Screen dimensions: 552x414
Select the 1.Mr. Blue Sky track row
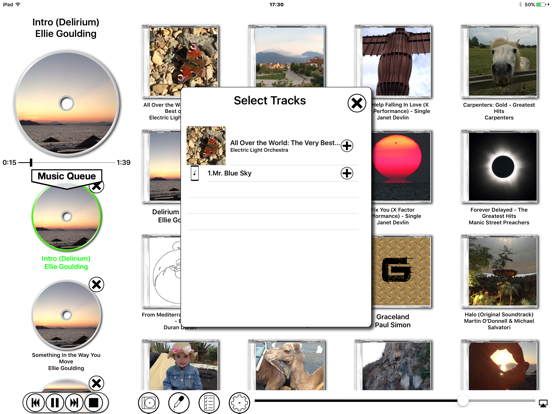pyautogui.click(x=272, y=173)
